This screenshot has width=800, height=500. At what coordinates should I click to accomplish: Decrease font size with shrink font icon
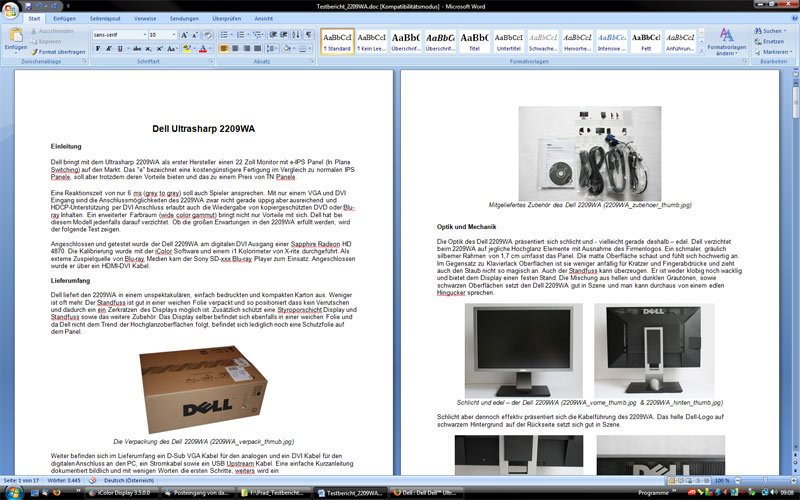pyautogui.click(x=194, y=35)
